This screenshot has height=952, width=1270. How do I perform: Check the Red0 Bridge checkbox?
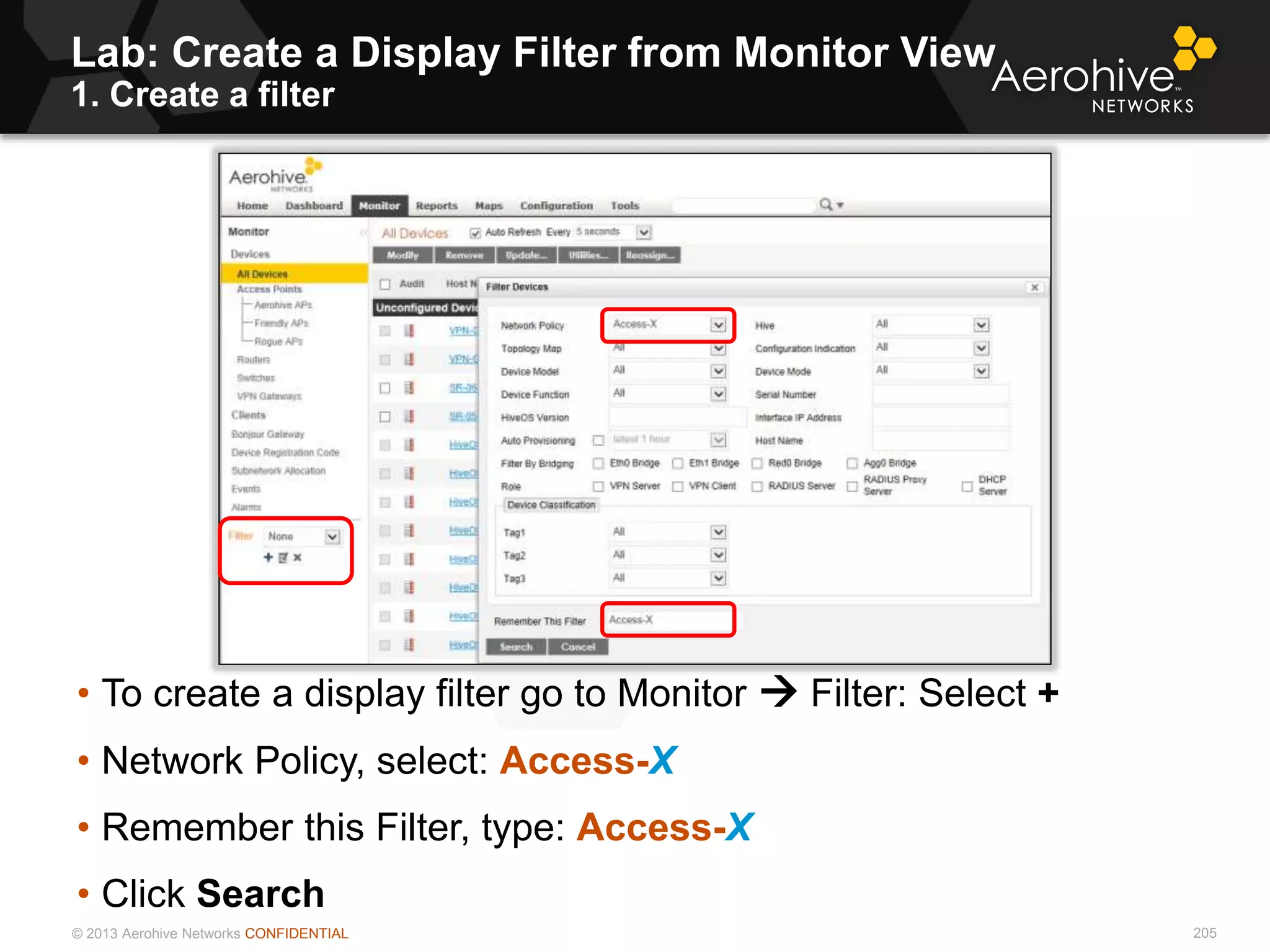coord(757,464)
